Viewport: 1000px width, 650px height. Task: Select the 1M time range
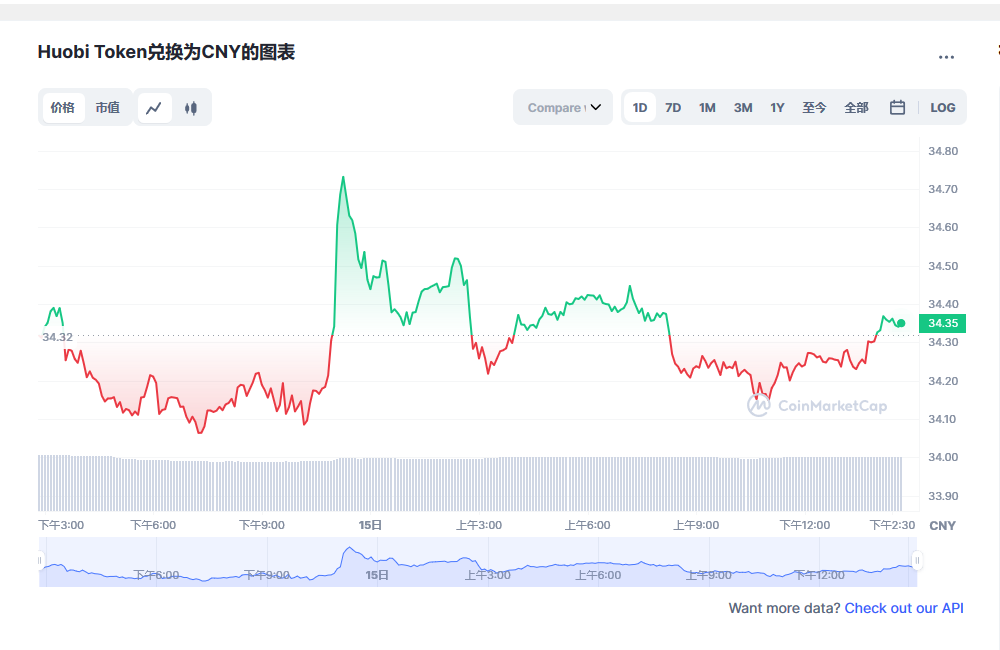[707, 108]
